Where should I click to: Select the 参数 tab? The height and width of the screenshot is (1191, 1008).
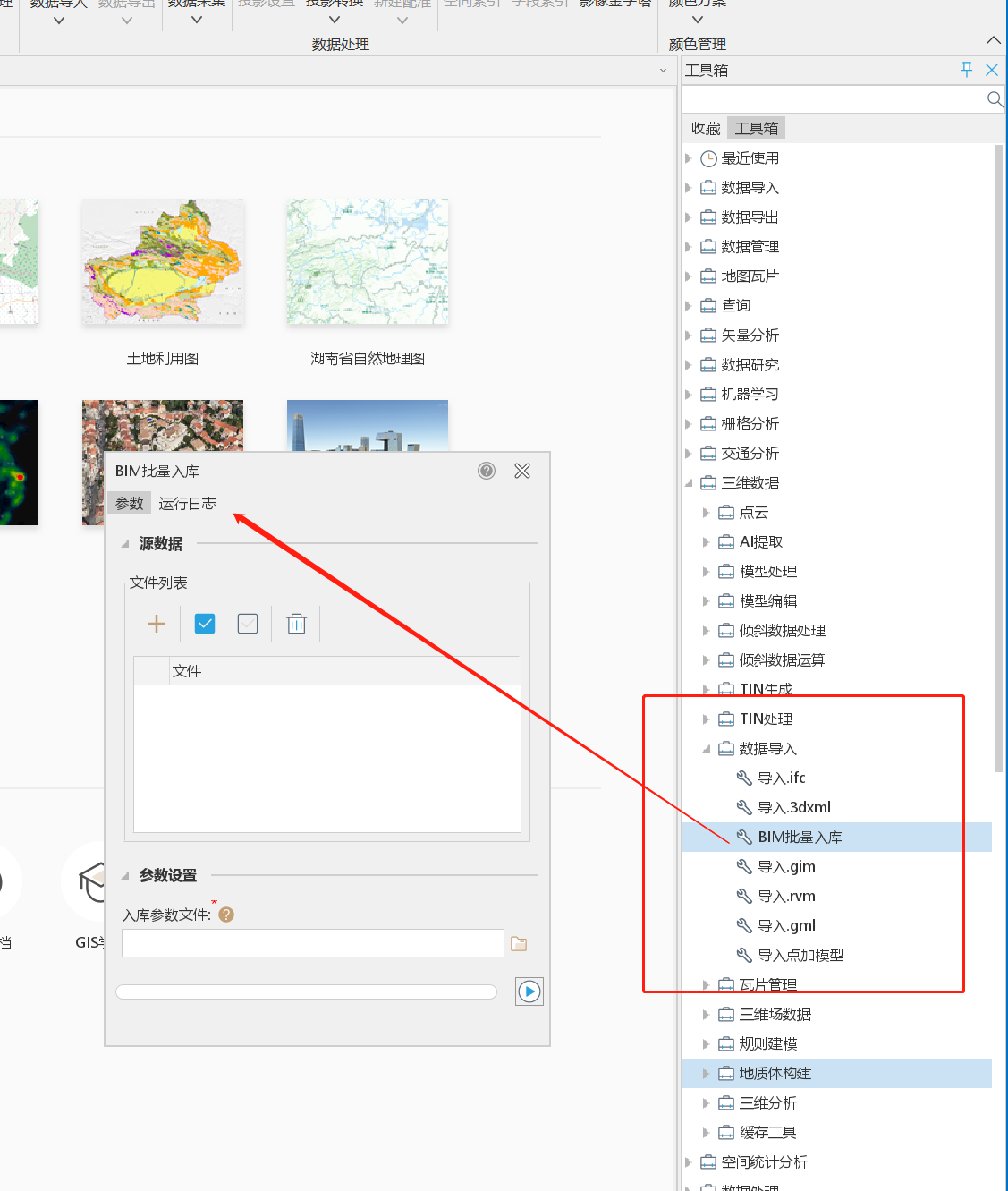[x=130, y=504]
